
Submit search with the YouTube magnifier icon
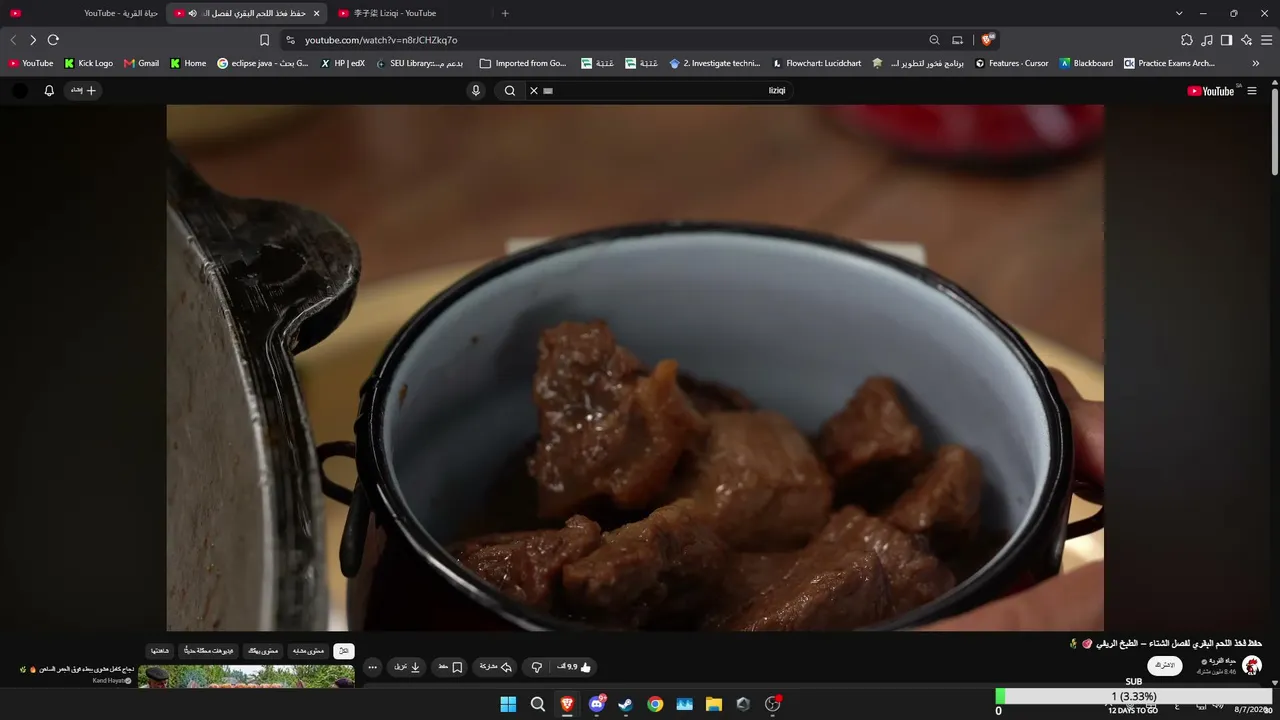pyautogui.click(x=510, y=90)
